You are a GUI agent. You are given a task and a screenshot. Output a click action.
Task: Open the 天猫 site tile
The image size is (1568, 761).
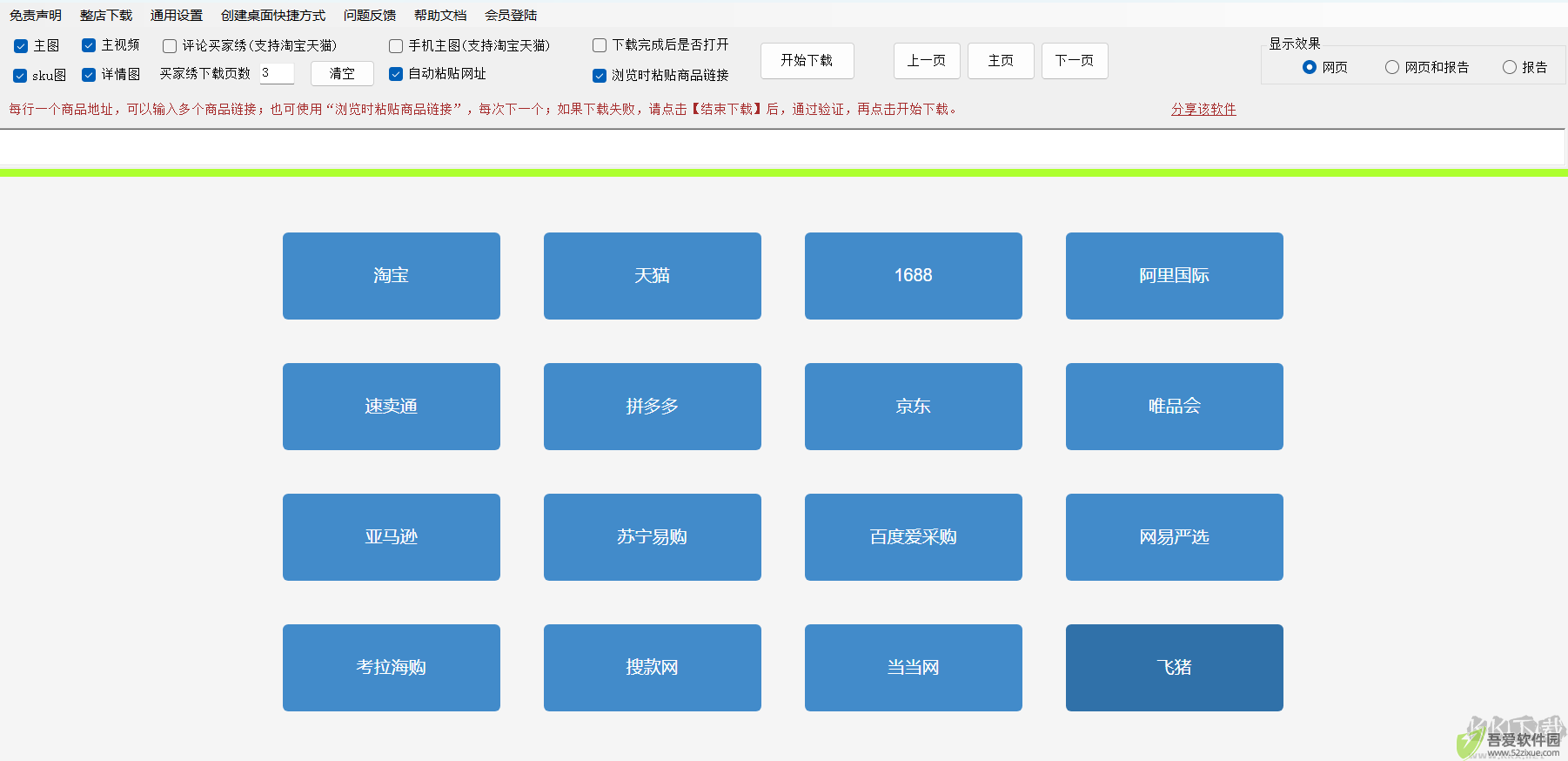(x=653, y=276)
